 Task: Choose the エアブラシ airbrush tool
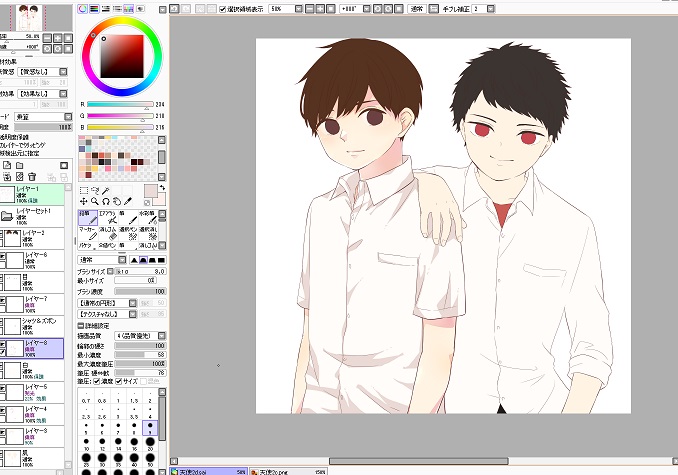click(x=108, y=217)
